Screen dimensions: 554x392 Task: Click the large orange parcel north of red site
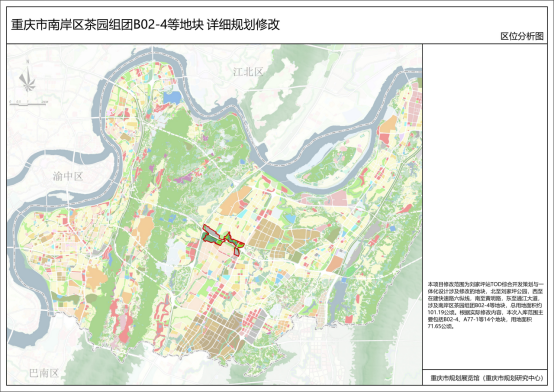pos(236,200)
